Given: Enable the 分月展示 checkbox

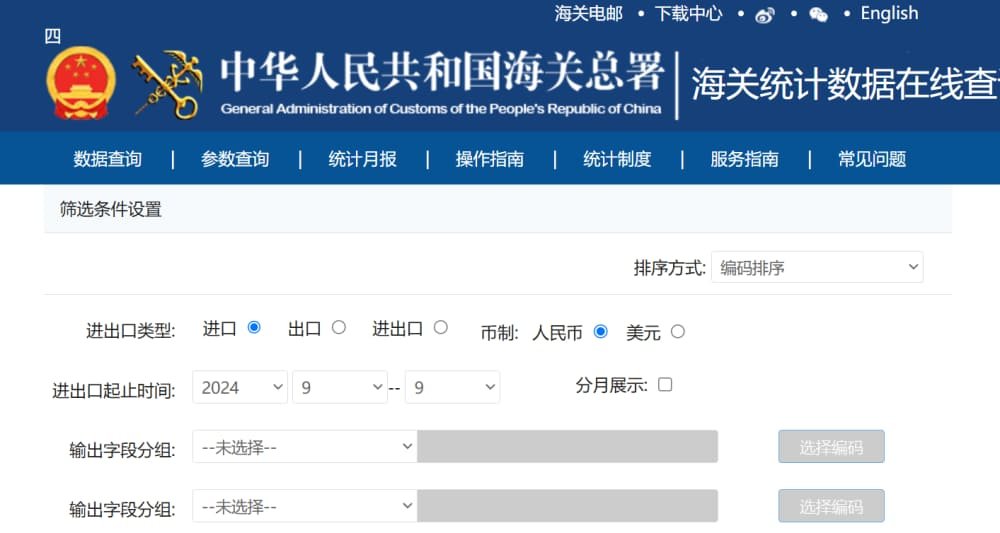Looking at the screenshot, I should [x=665, y=385].
